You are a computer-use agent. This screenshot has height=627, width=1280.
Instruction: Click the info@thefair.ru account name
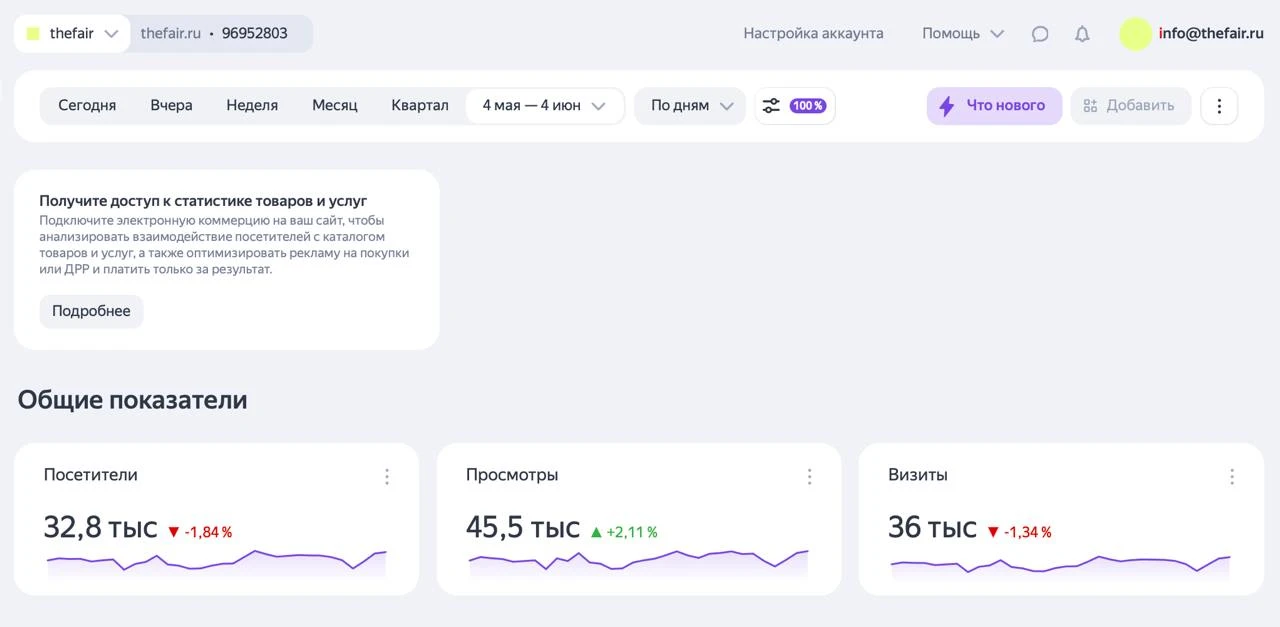click(1210, 34)
